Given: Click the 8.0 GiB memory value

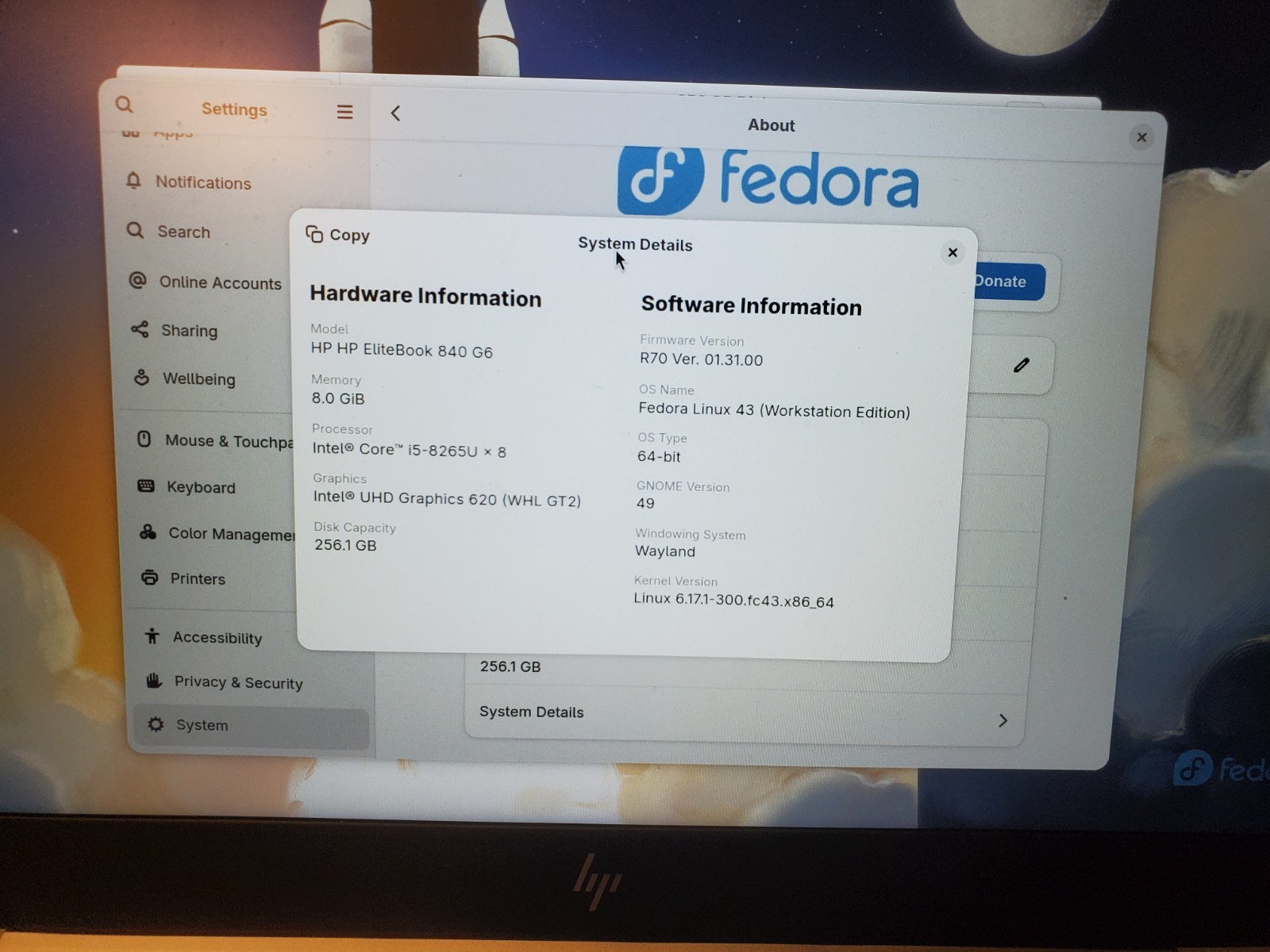Looking at the screenshot, I should tap(338, 398).
